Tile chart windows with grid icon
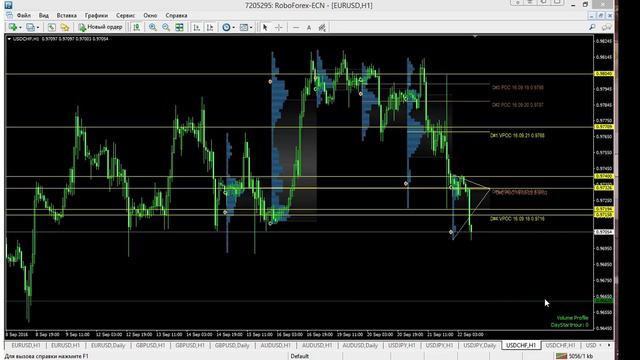 [x=179, y=27]
